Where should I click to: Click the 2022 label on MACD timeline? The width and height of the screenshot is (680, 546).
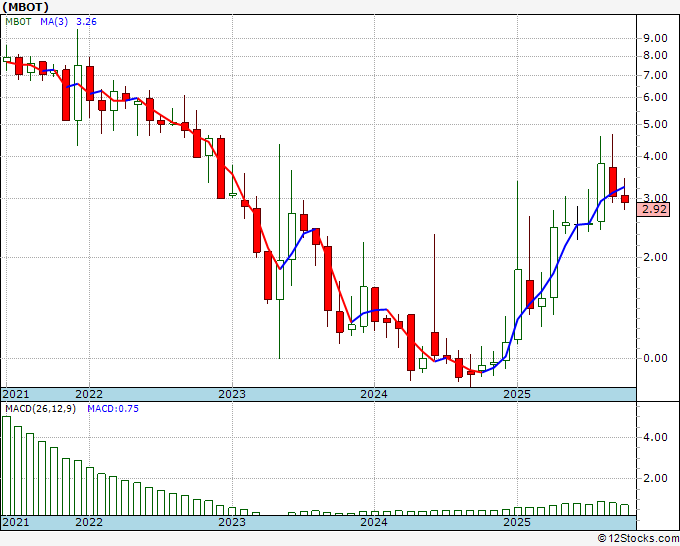89,522
